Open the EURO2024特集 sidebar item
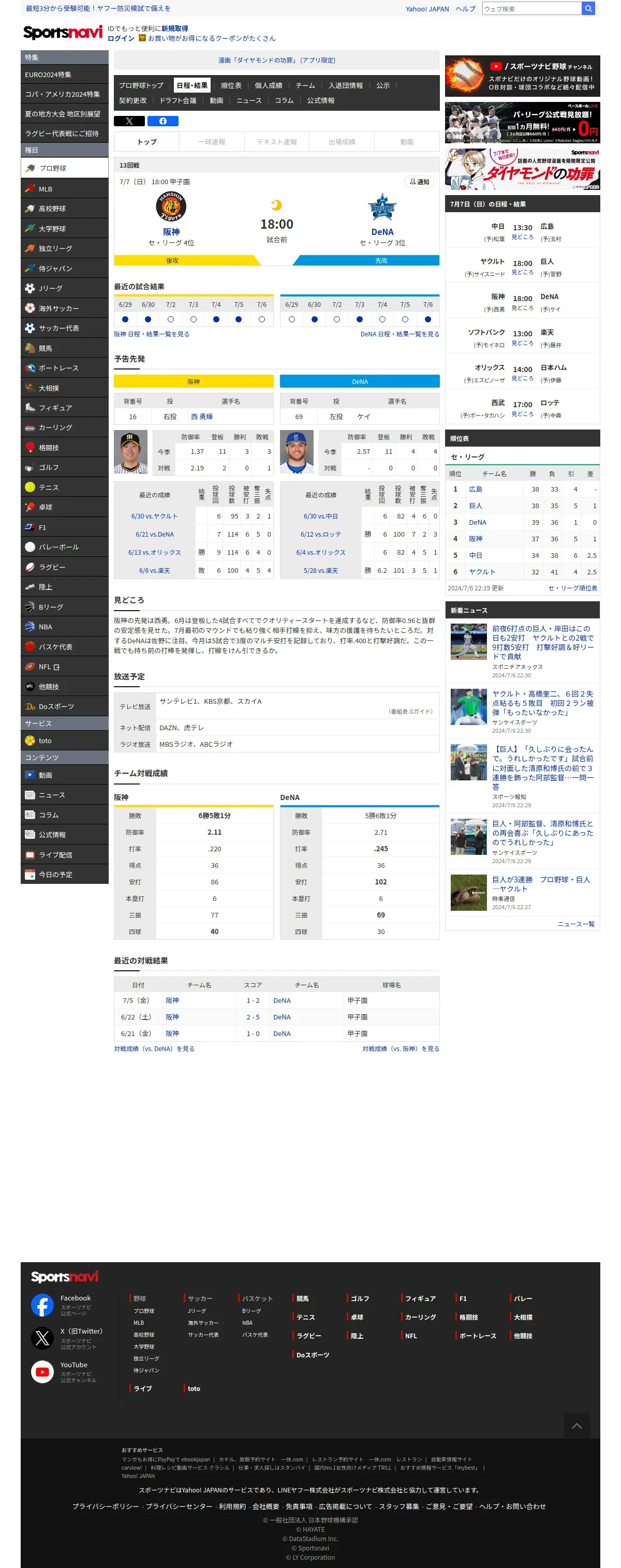Screen dimensions: 621x1568 [x=65, y=75]
